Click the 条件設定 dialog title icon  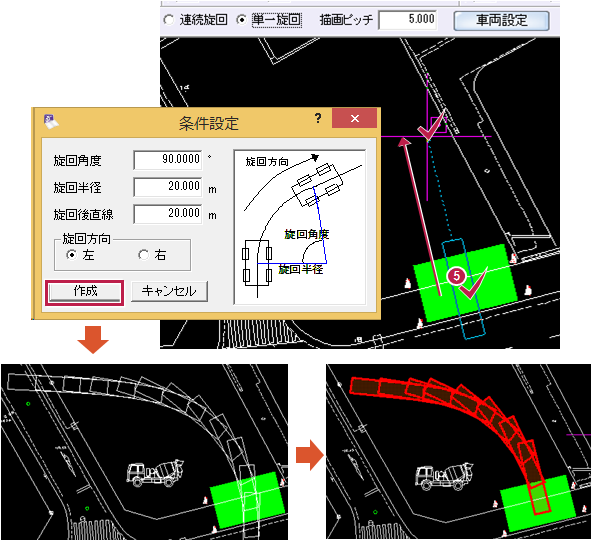click(51, 122)
